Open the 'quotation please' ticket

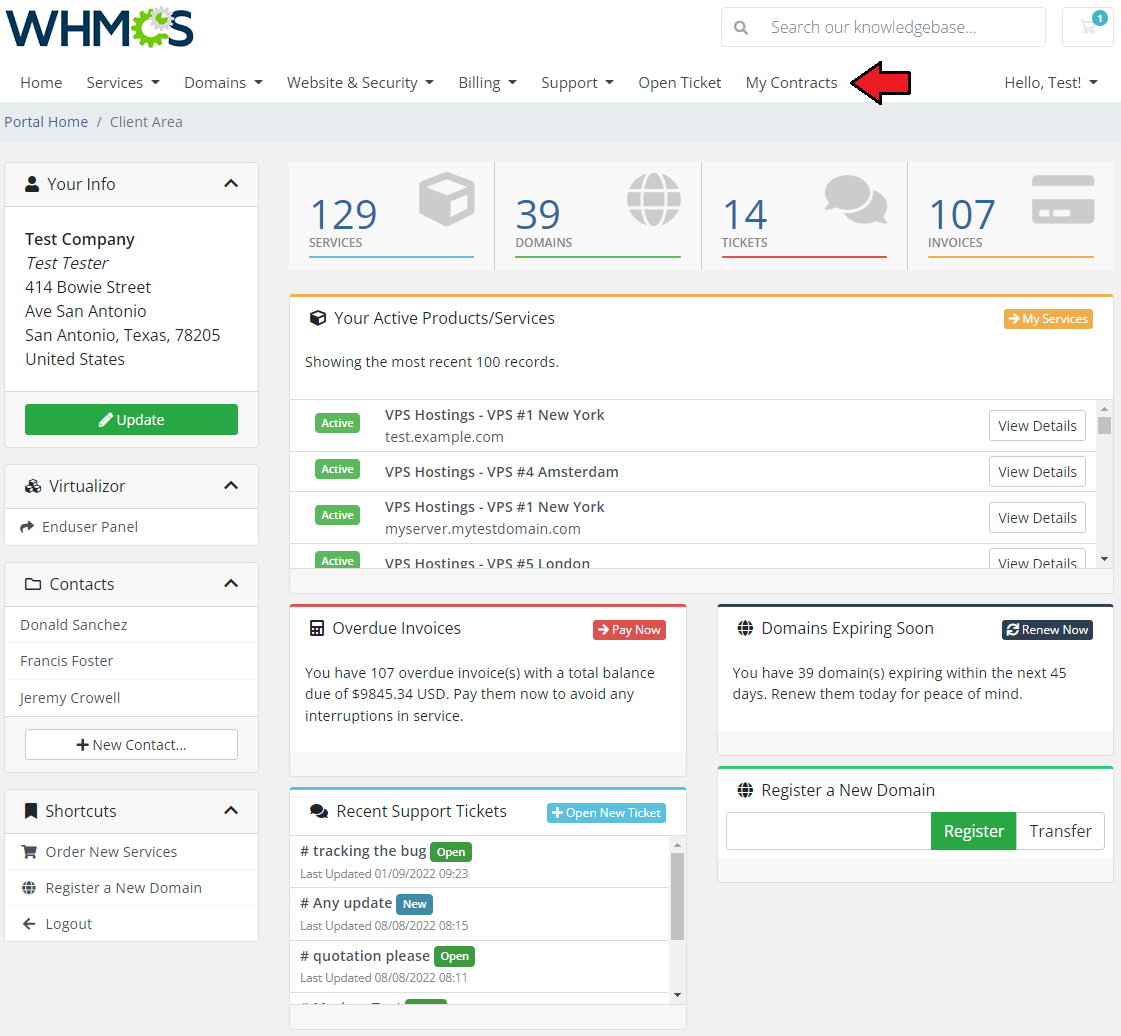click(365, 956)
